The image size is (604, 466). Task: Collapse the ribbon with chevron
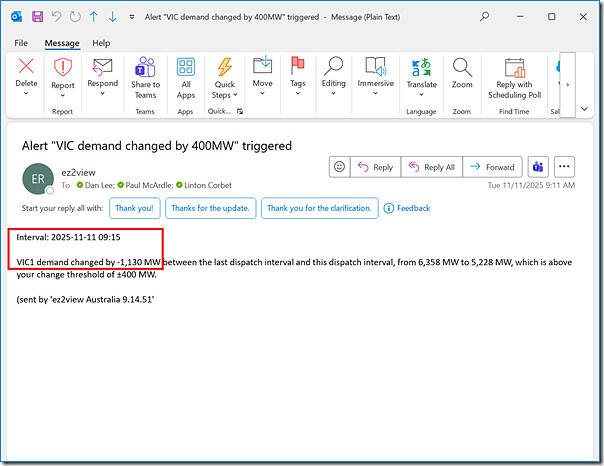pos(584,109)
